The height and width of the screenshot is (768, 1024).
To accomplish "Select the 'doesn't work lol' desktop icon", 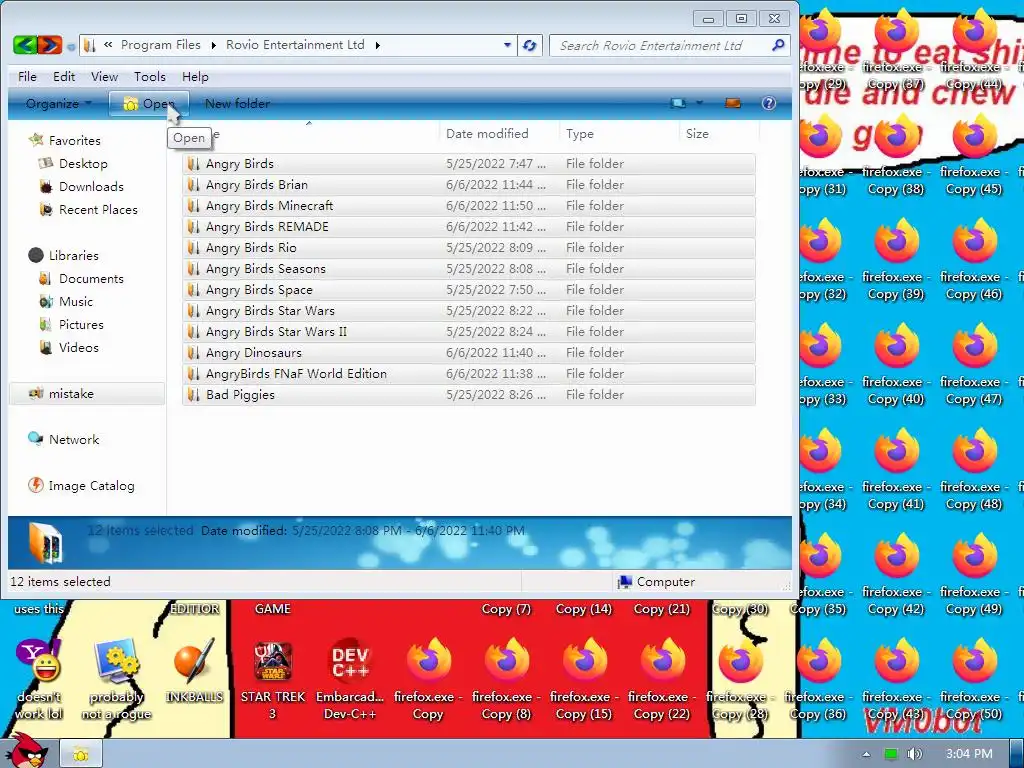I will point(39,680).
